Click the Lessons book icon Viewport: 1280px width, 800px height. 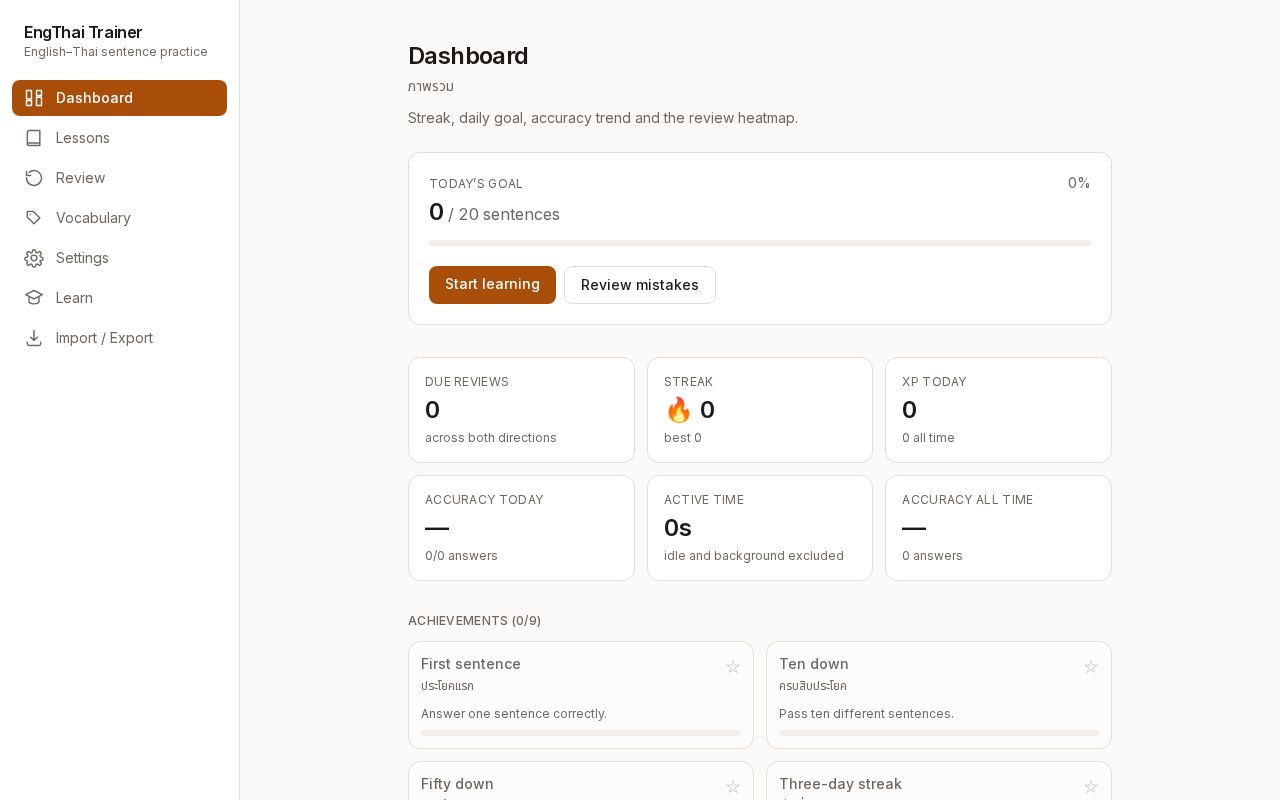coord(34,138)
